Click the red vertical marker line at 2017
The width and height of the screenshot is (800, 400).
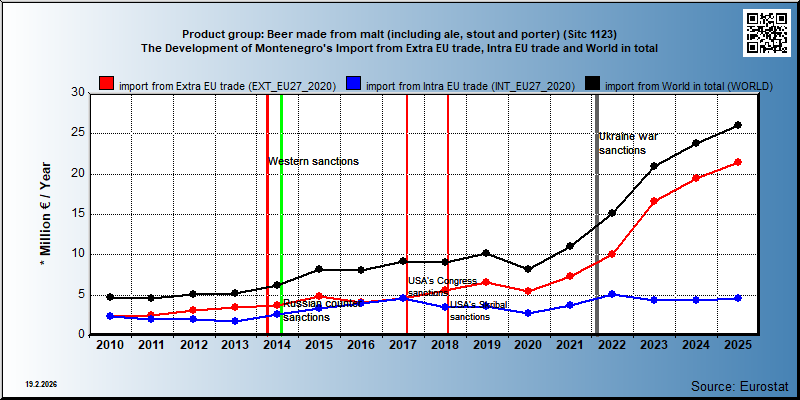(x=407, y=214)
